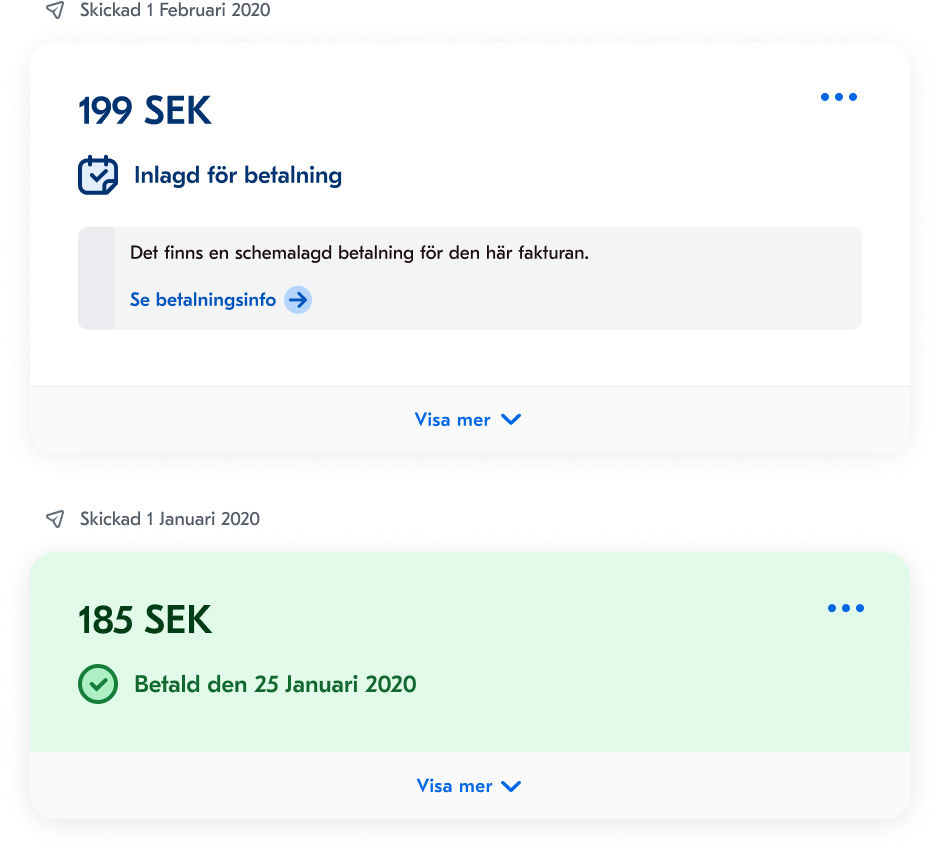The width and height of the screenshot is (940, 853).
Task: Click the Skickad 1 Februari 2020 date label
Action: (175, 10)
